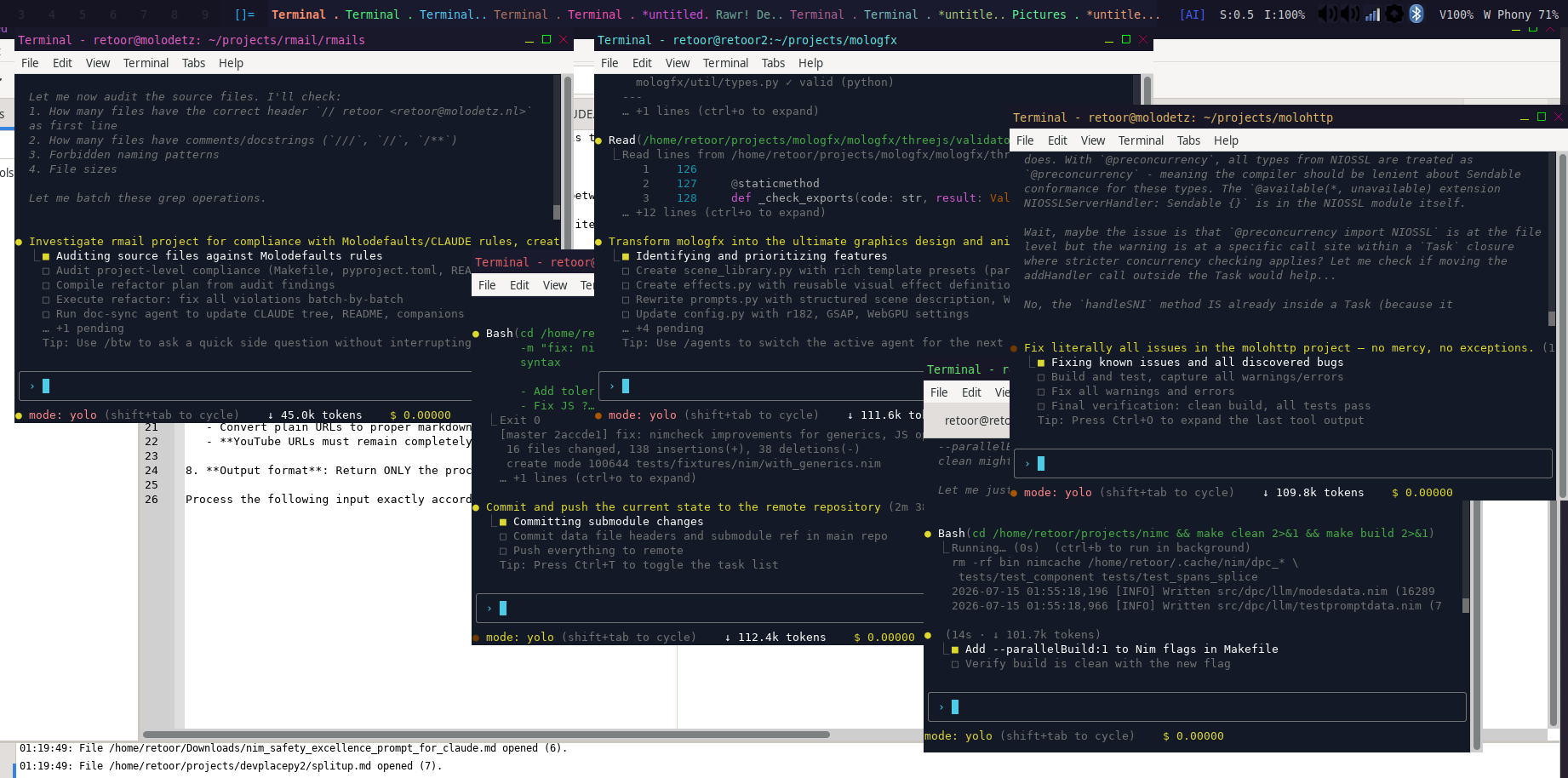Open File menu in bottom-right terminal window
Viewport: 1568px width, 778px height.
click(939, 392)
